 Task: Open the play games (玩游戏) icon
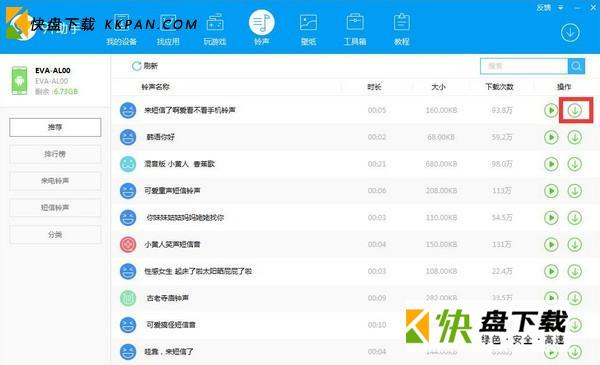[215, 29]
